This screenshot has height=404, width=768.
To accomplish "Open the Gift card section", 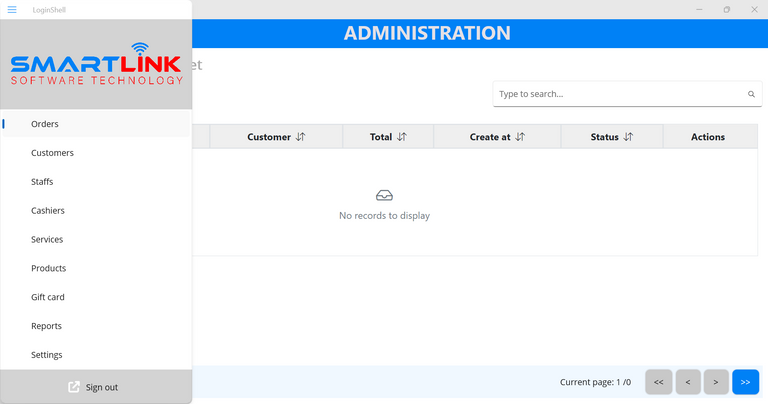I will 48,297.
